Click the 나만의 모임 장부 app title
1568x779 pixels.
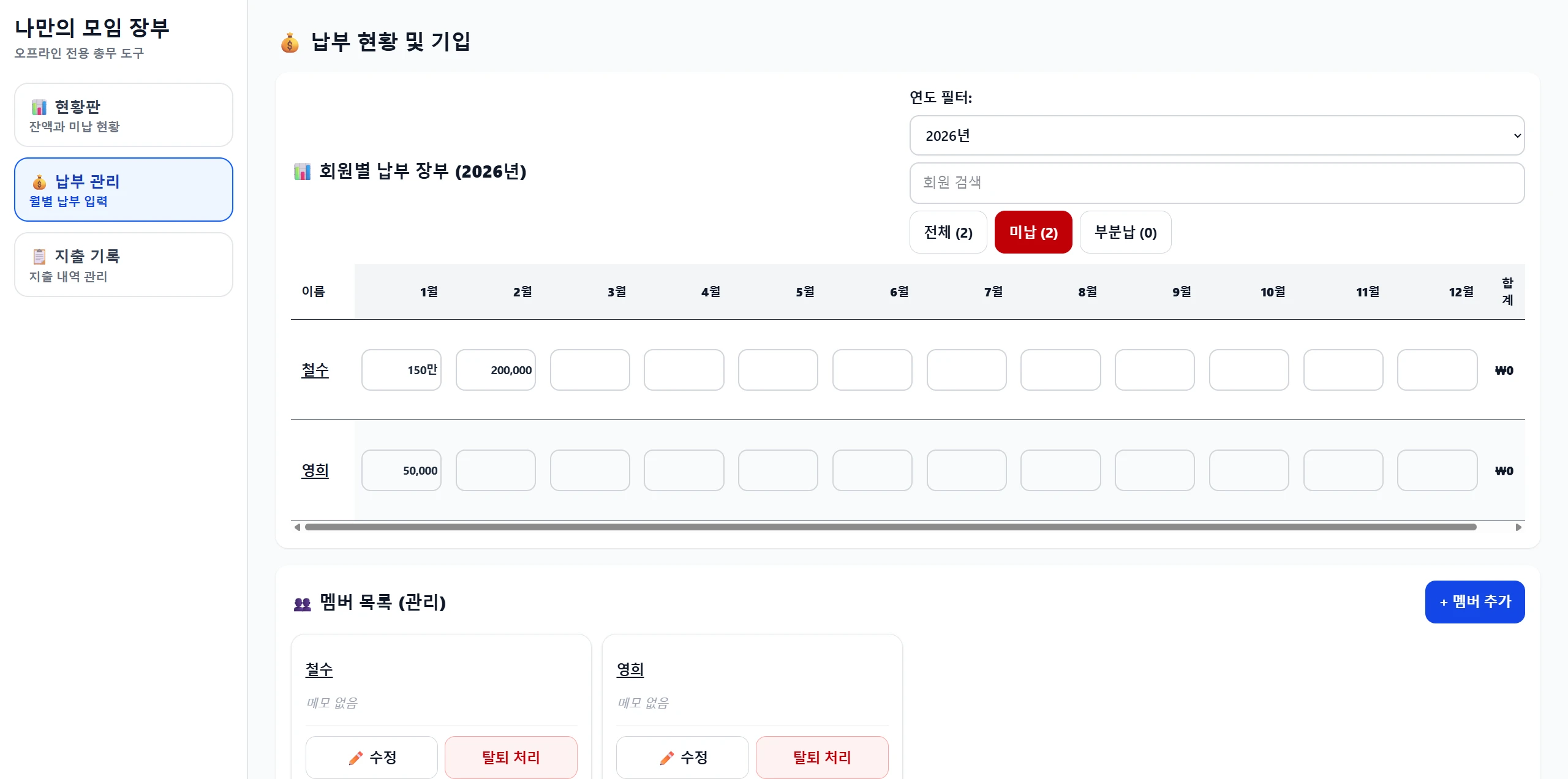point(92,28)
